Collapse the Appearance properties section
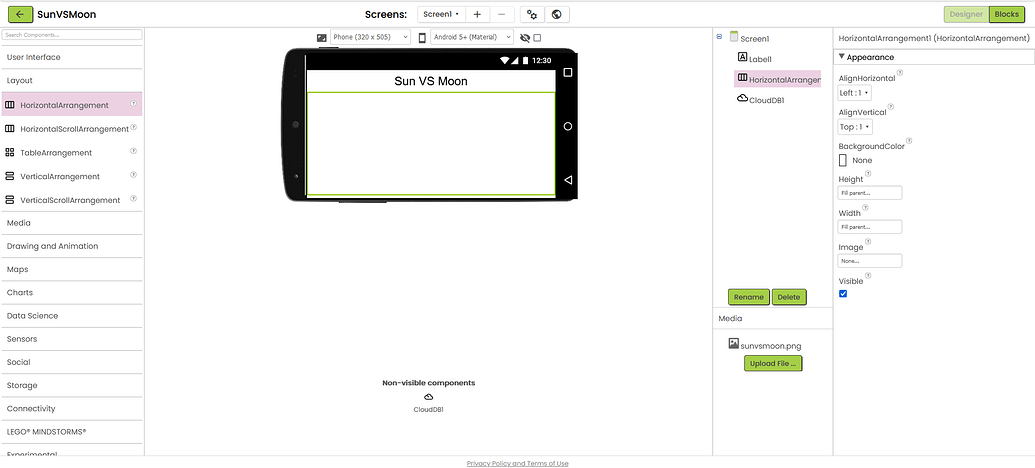Image resolution: width=1035 pixels, height=468 pixels. tap(842, 57)
